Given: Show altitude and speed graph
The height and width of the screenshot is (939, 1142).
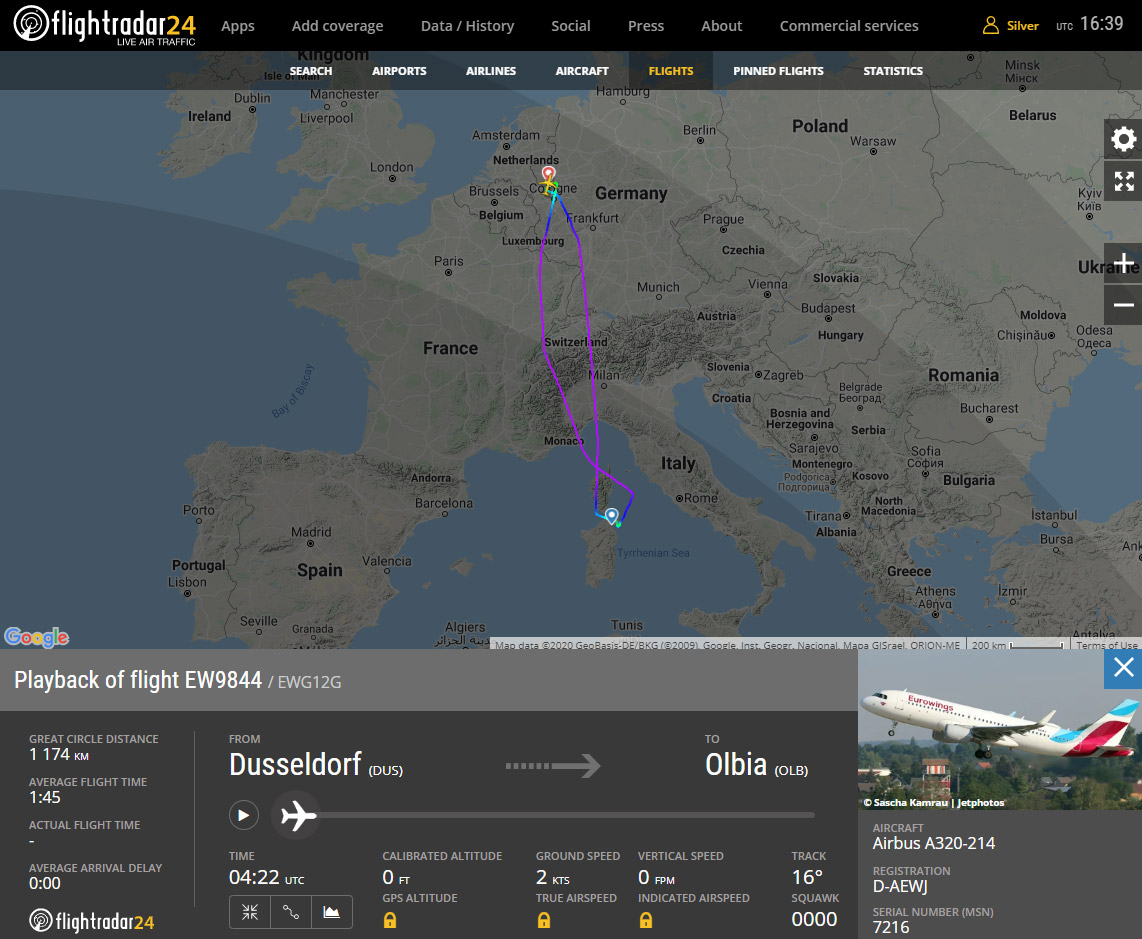Looking at the screenshot, I should click(331, 912).
